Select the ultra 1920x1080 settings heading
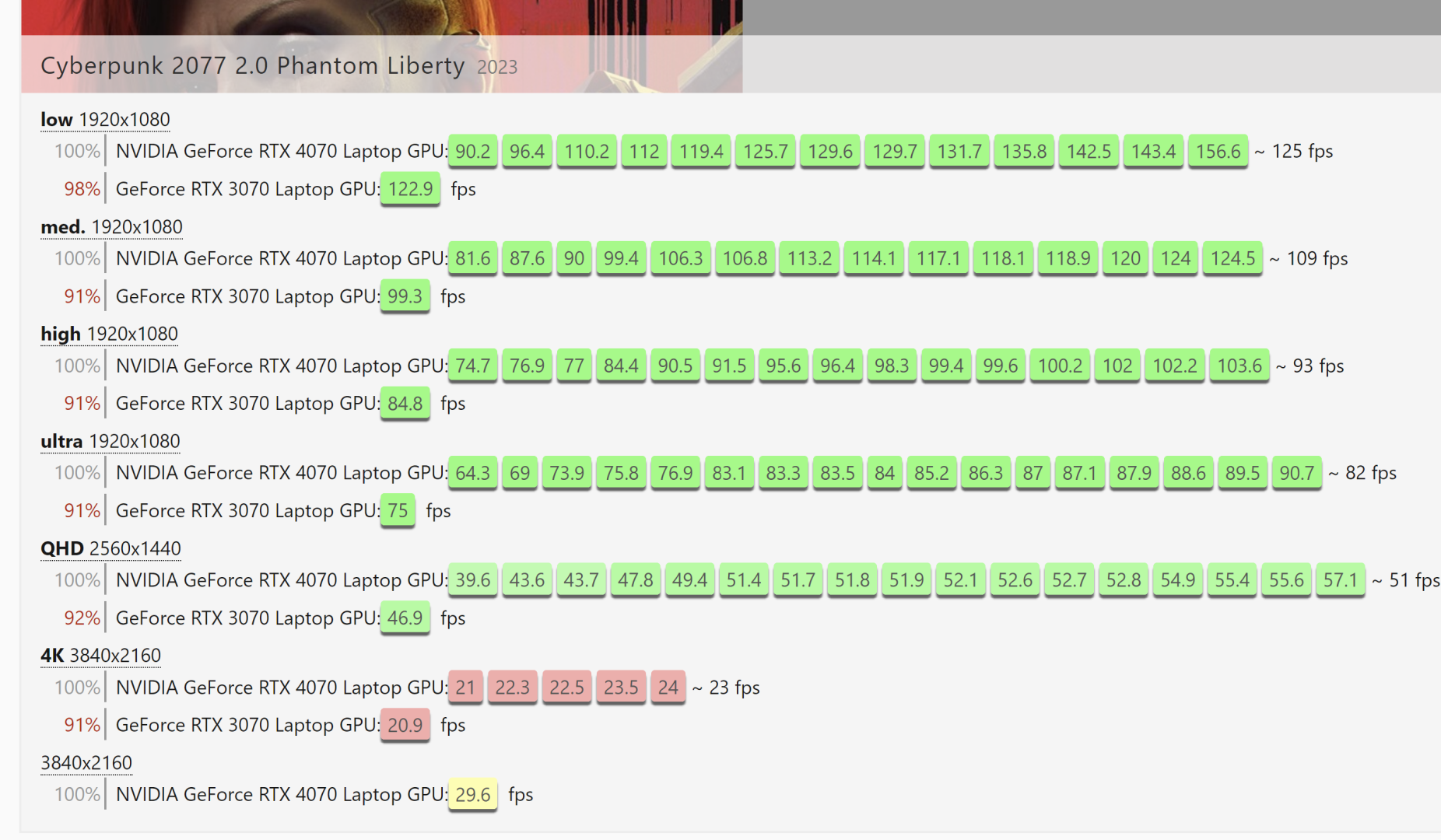The width and height of the screenshot is (1441, 840). point(110,441)
